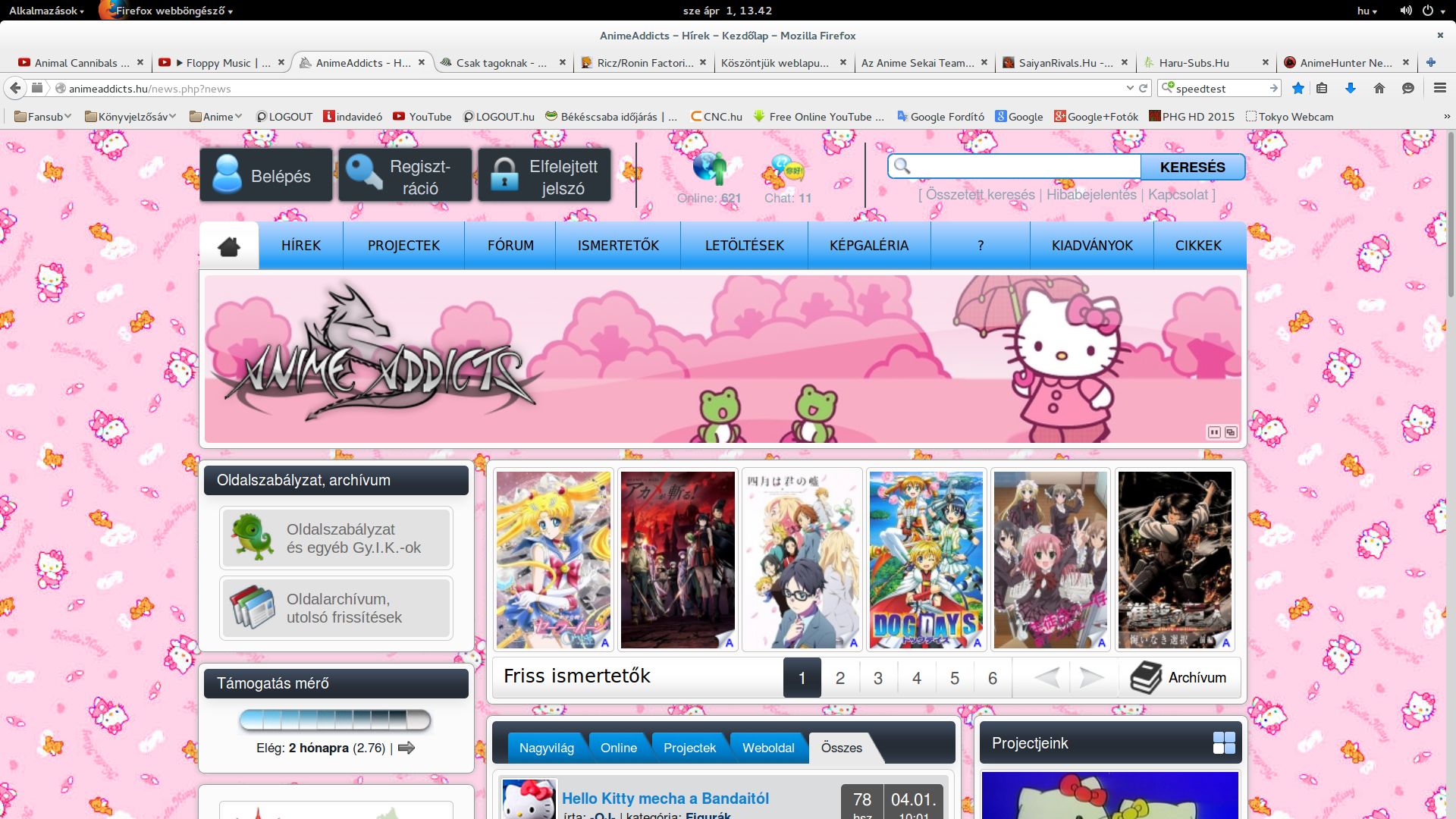
Task: Open the URL history dropdown arrow
Action: [x=1130, y=89]
